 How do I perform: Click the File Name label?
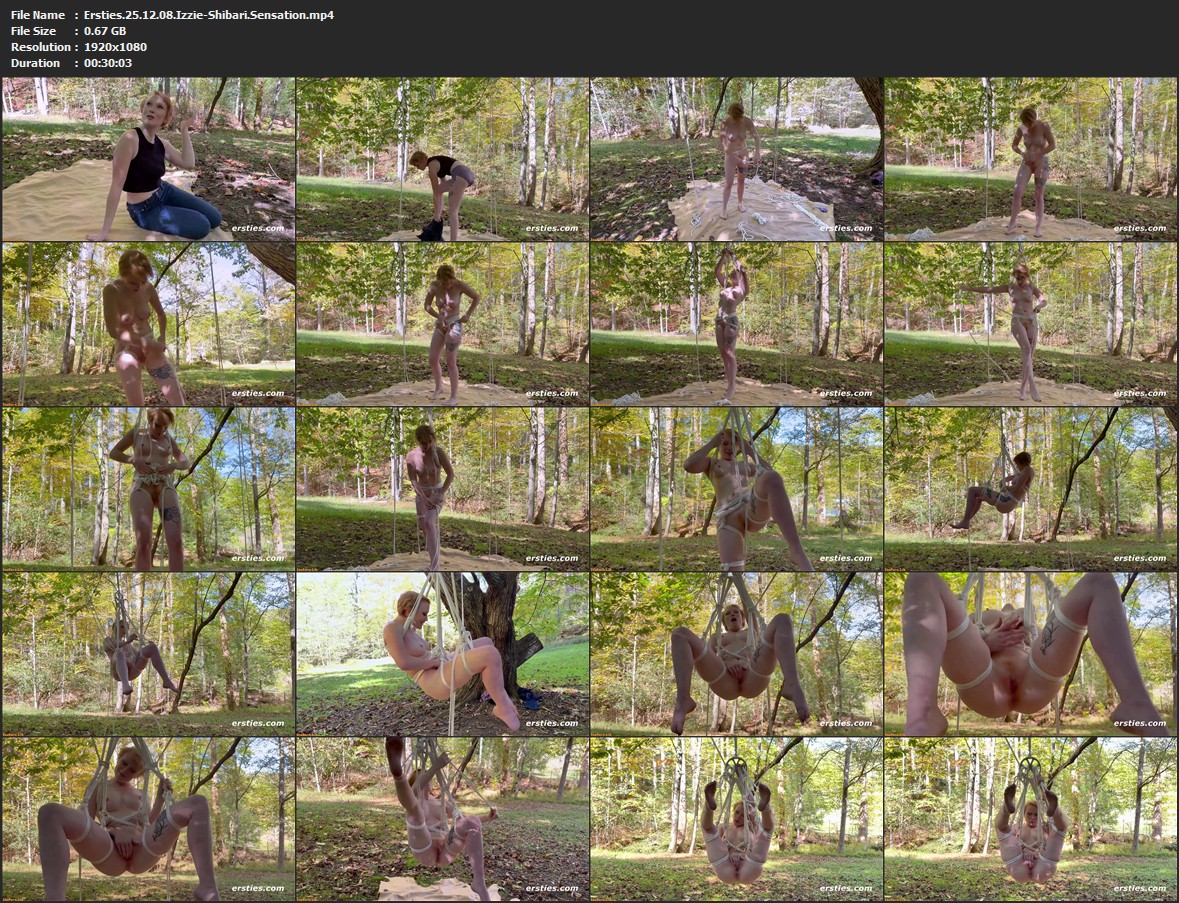[37, 15]
